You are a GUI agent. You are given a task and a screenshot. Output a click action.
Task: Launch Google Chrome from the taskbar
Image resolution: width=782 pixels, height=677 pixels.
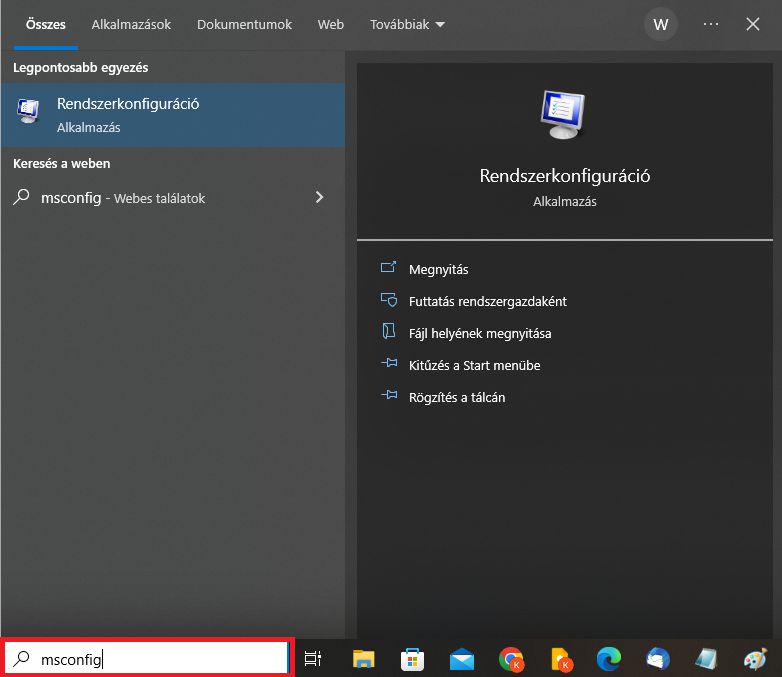tap(511, 659)
